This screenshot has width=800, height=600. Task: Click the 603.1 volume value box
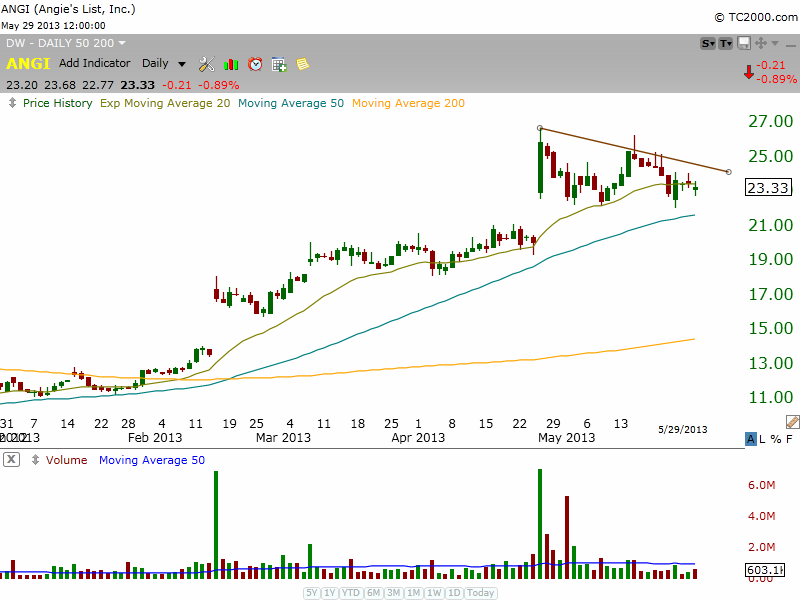[765, 569]
